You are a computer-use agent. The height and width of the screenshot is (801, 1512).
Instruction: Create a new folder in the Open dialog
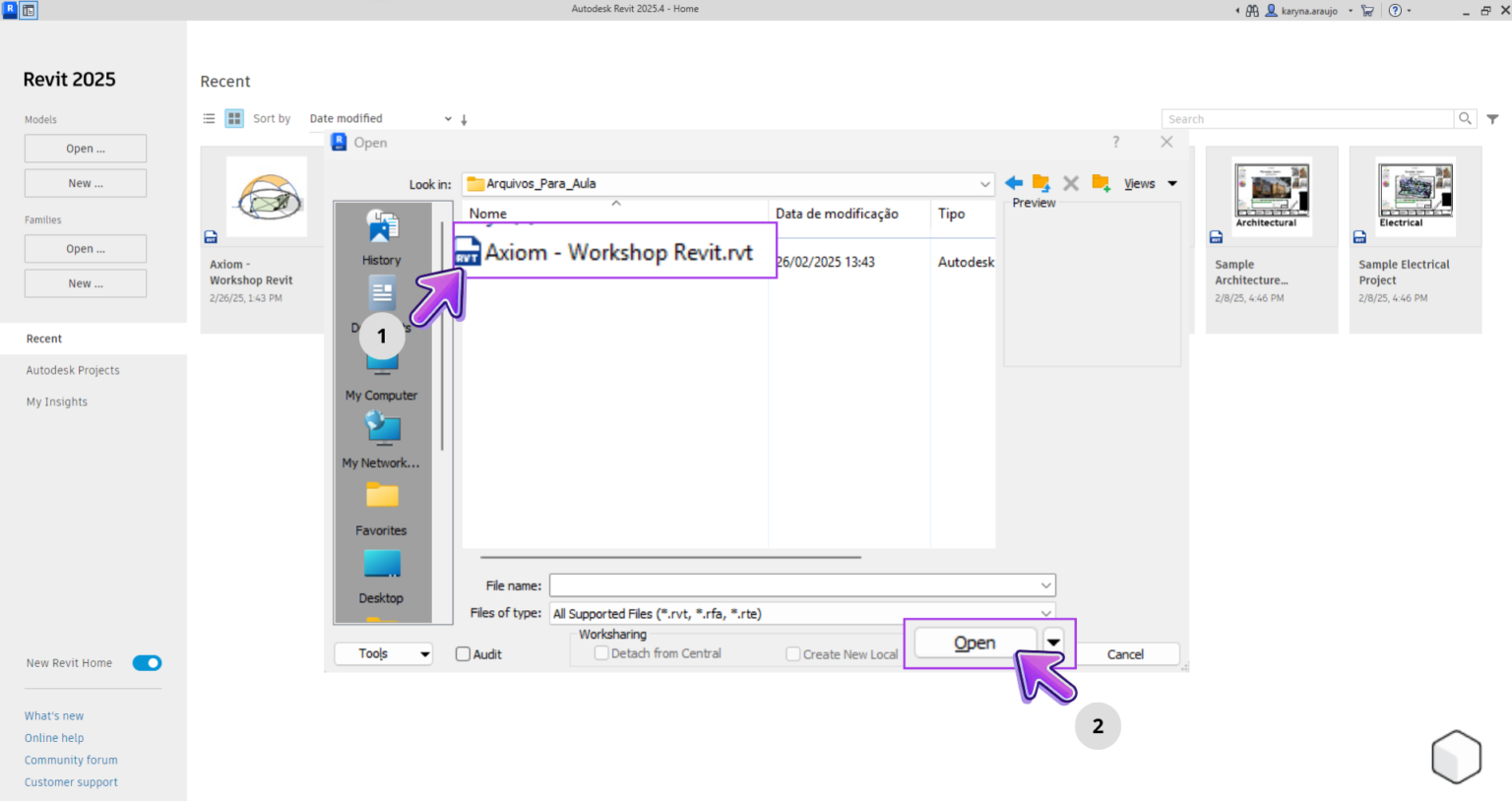pos(1101,183)
